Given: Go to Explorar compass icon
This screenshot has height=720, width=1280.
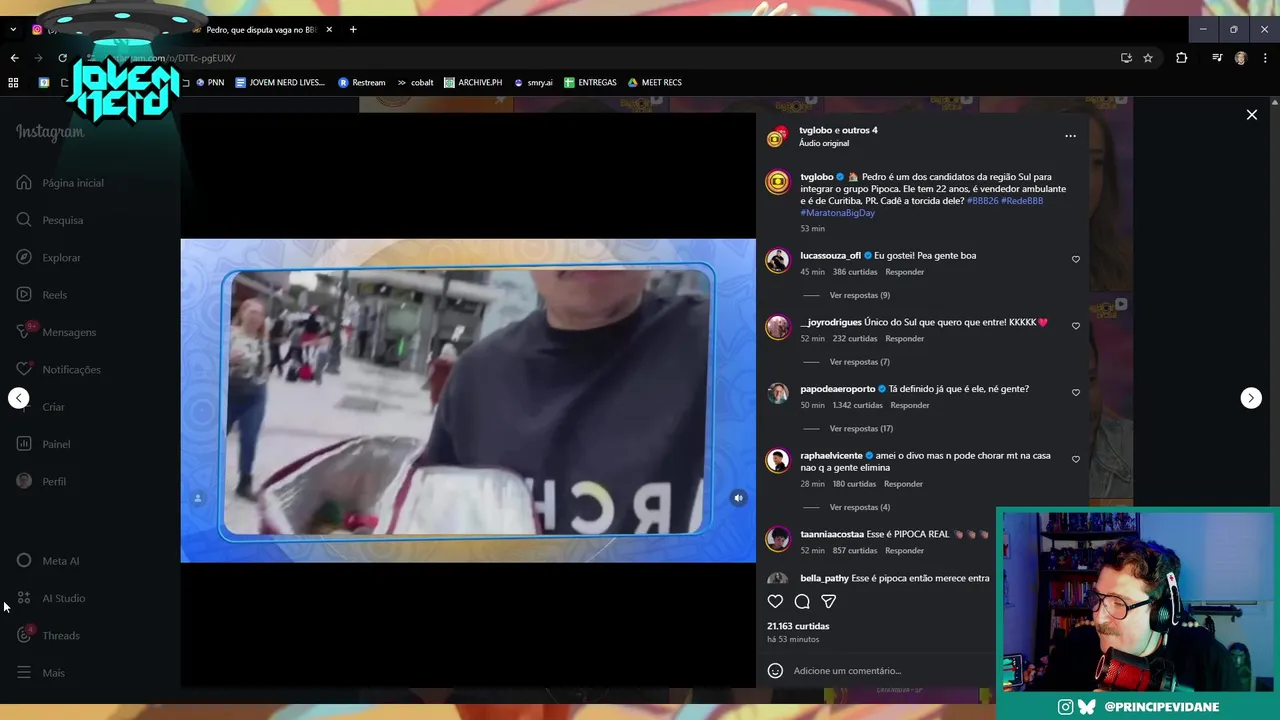Looking at the screenshot, I should (24, 257).
